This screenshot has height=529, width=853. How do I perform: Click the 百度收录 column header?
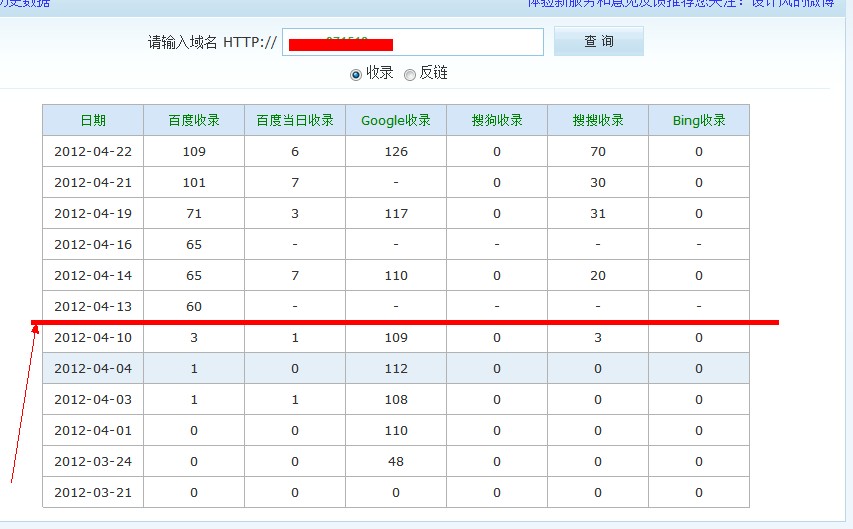coord(194,120)
